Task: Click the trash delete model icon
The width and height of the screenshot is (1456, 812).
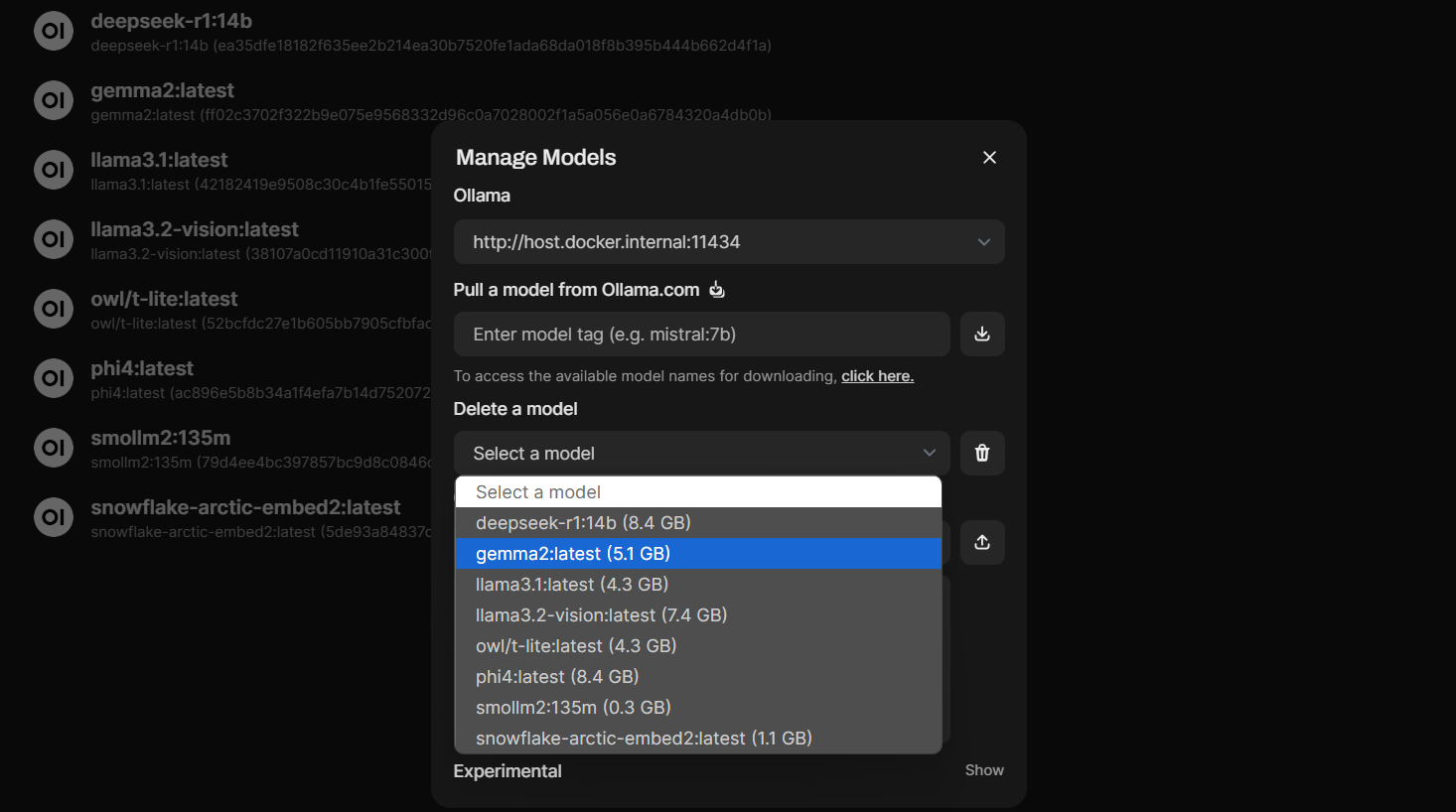Action: (981, 454)
